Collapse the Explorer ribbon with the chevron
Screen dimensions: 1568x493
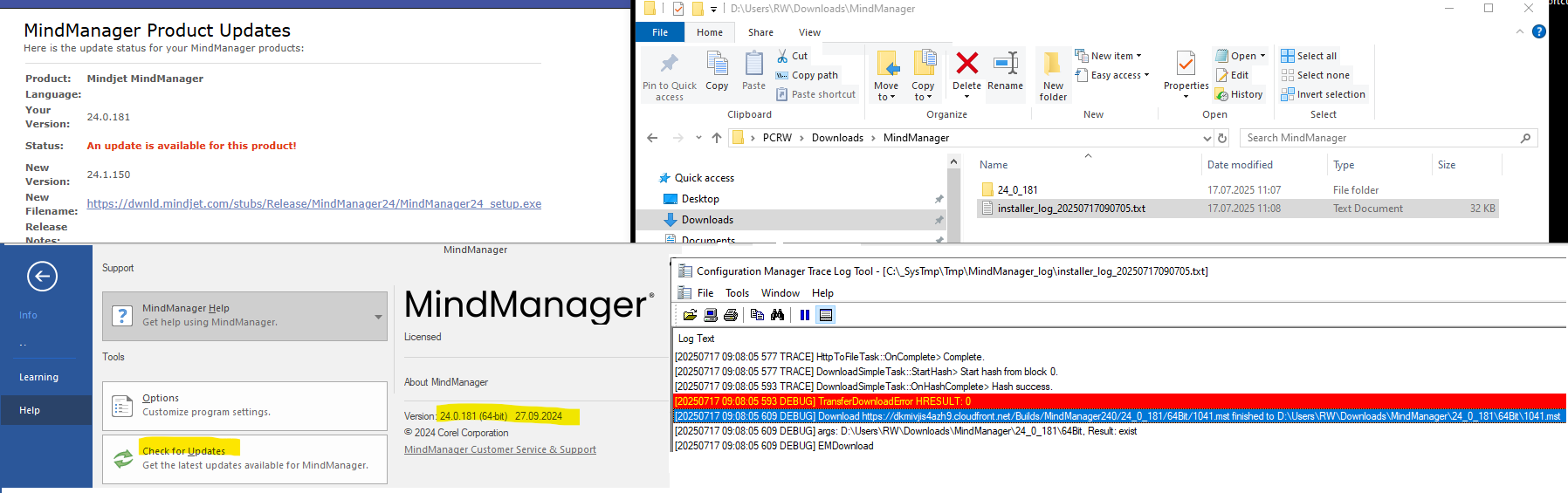(x=1520, y=31)
